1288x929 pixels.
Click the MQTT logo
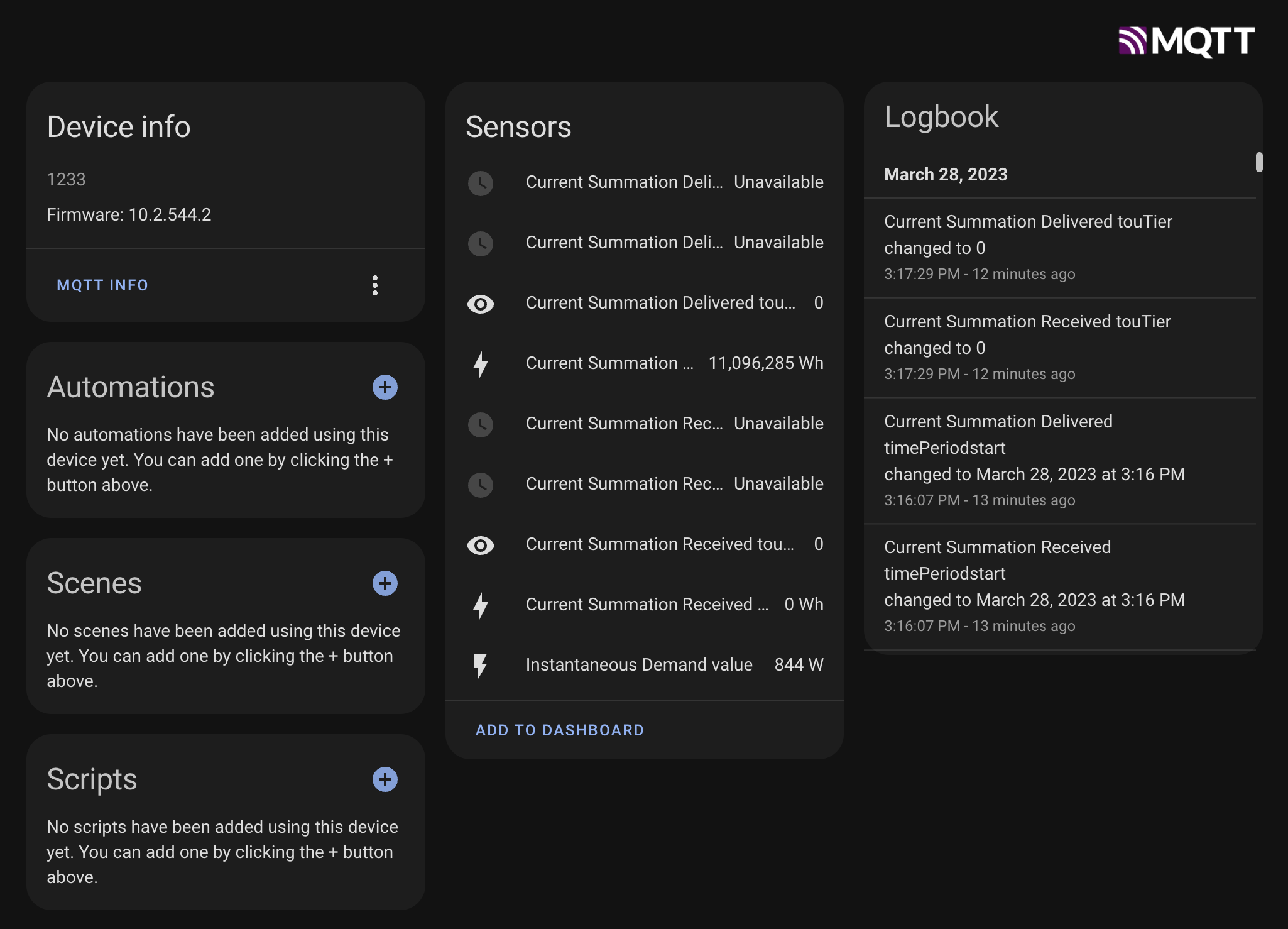point(1186,41)
